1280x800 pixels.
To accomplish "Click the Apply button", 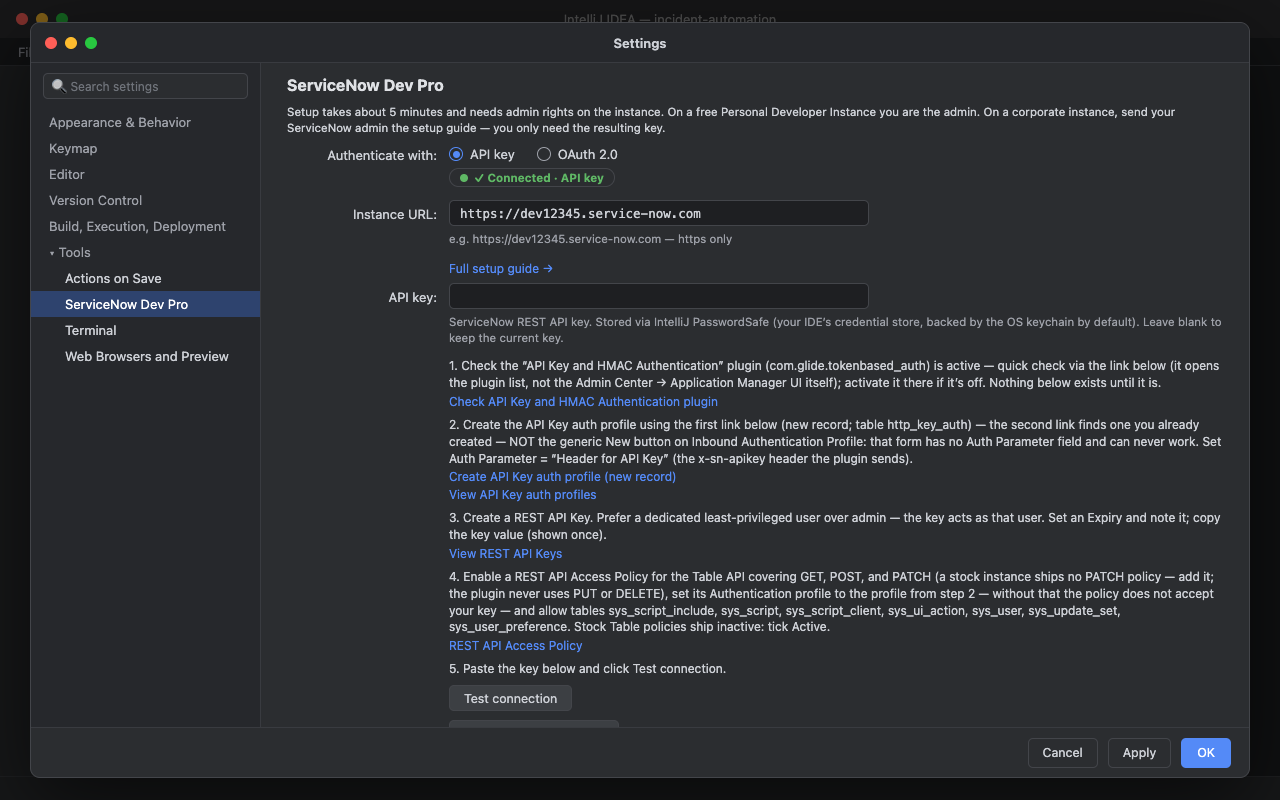I will [1139, 753].
